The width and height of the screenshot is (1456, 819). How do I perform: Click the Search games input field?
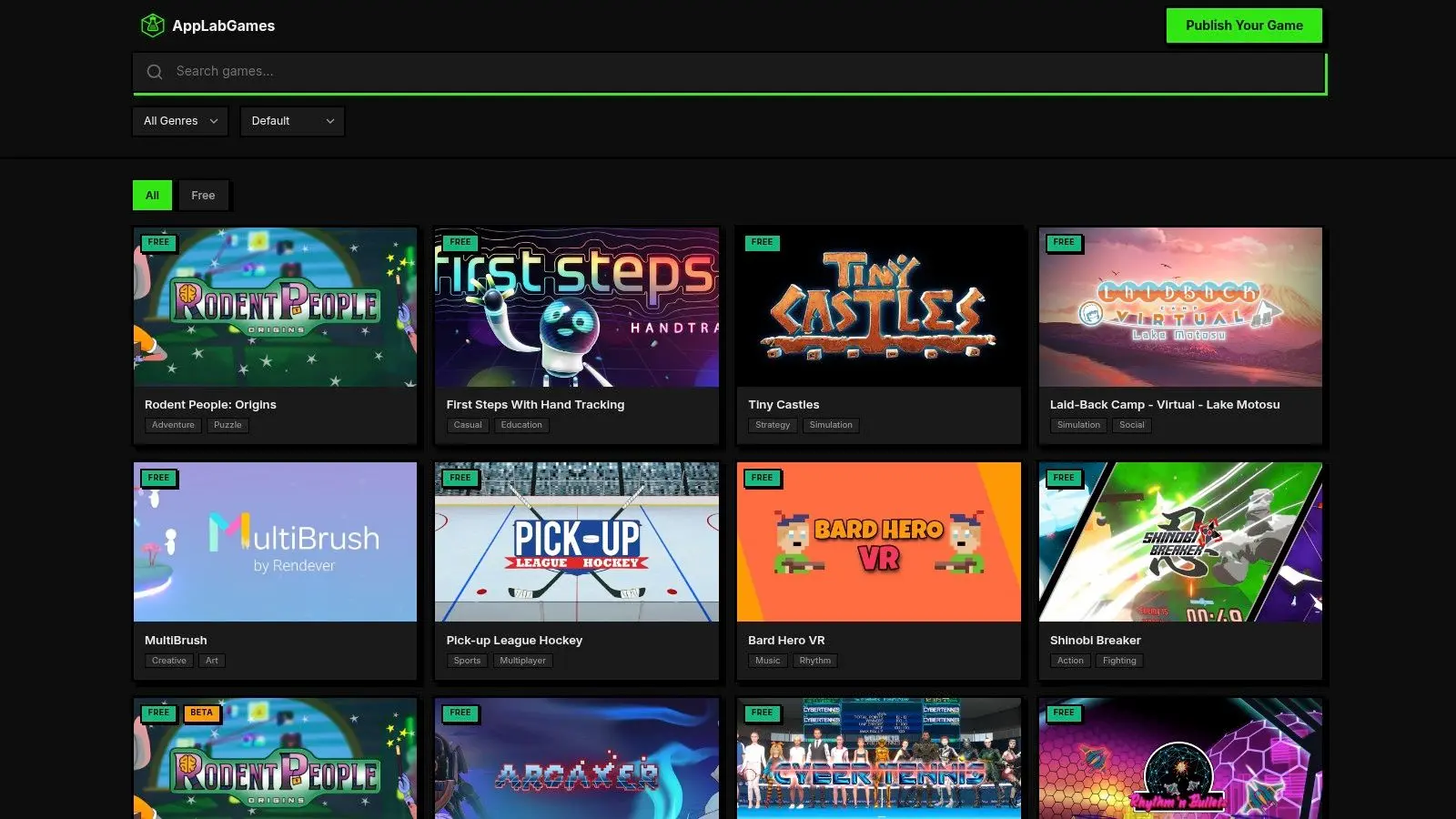637,71
